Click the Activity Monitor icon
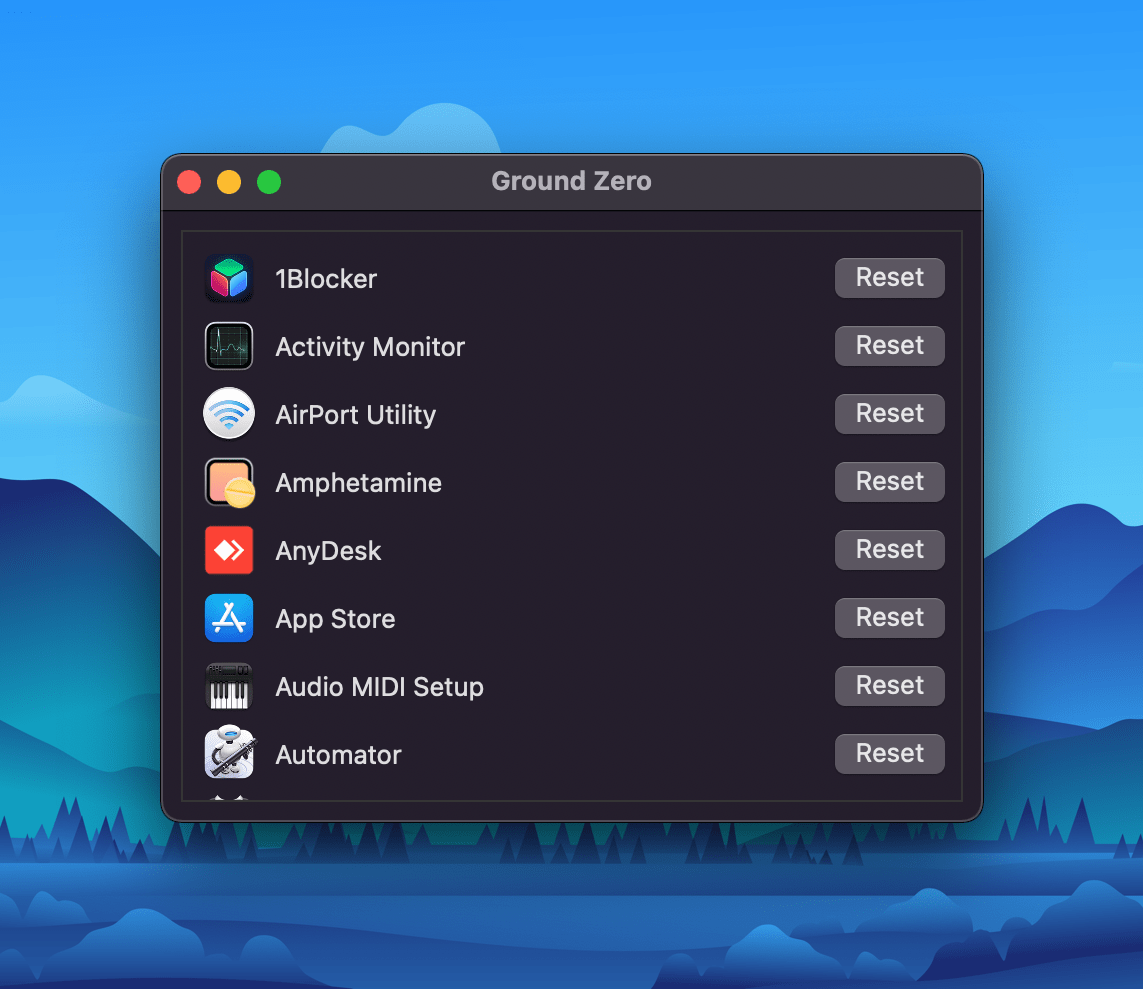 click(x=229, y=346)
